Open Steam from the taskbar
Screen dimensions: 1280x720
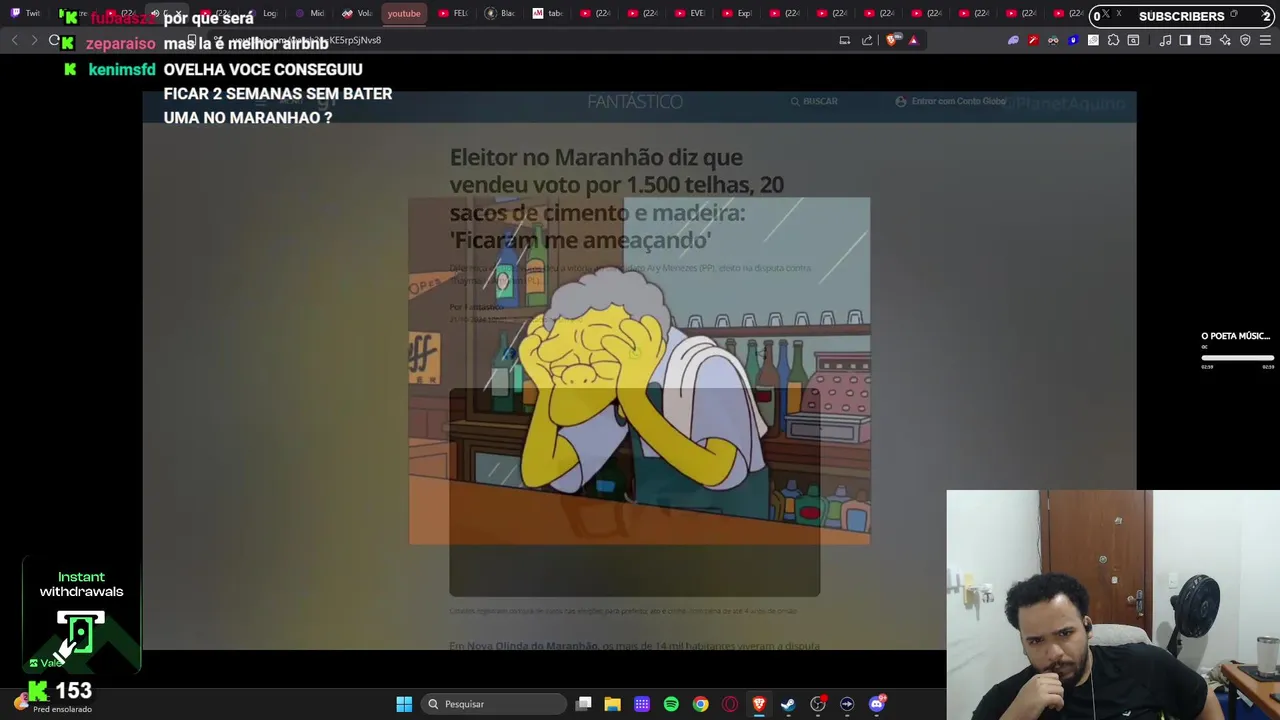788,704
